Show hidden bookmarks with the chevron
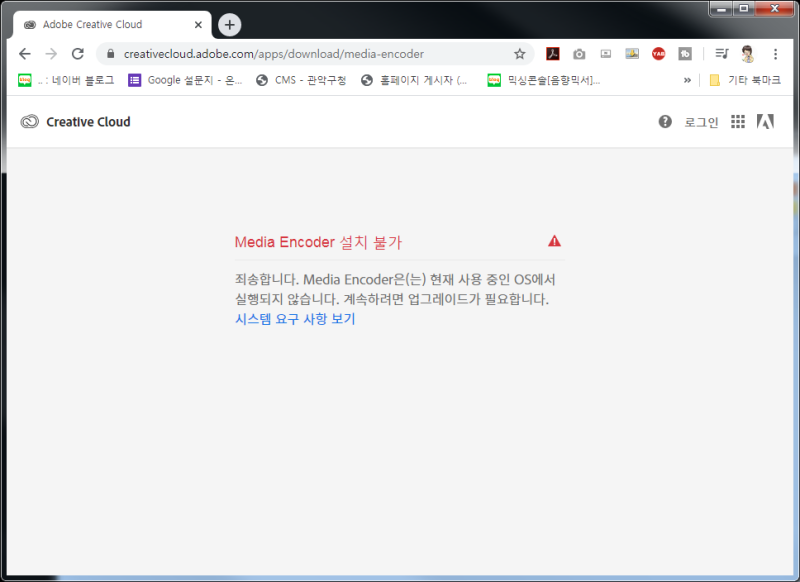This screenshot has width=800, height=582. pyautogui.click(x=687, y=80)
